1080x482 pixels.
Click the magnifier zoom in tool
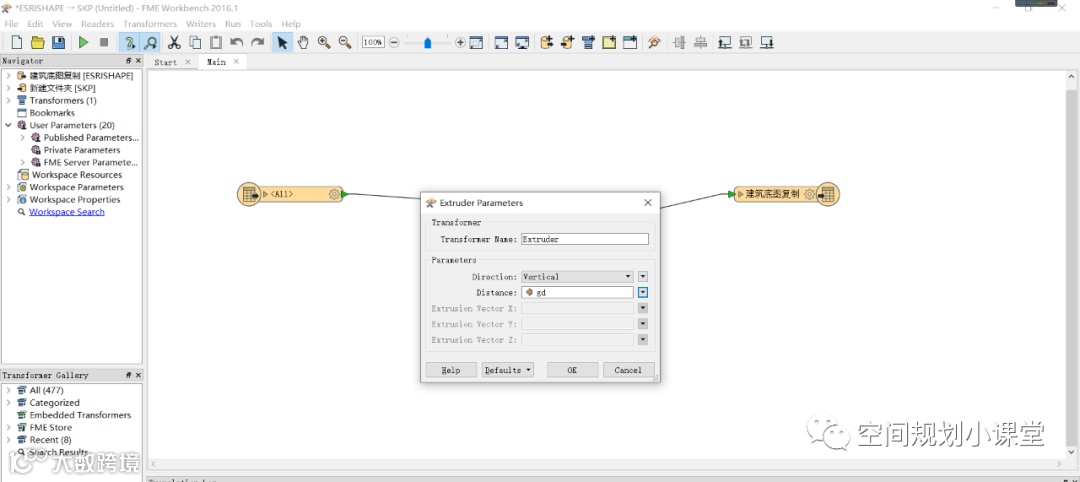324,43
